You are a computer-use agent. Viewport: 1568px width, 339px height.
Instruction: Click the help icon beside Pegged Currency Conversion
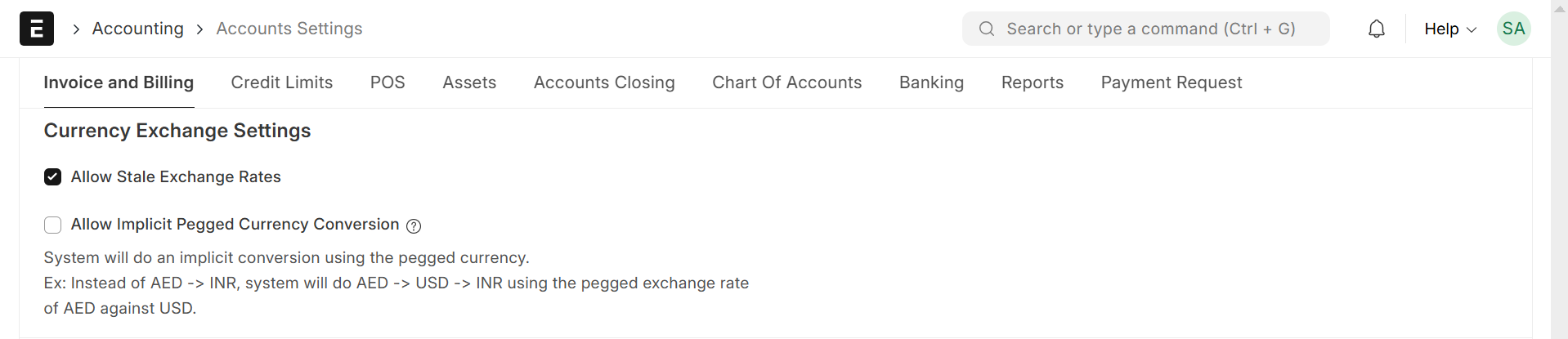[414, 226]
